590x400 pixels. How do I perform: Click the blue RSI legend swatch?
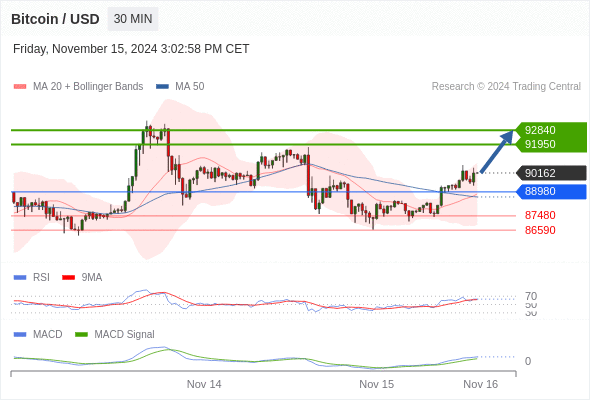(20, 278)
